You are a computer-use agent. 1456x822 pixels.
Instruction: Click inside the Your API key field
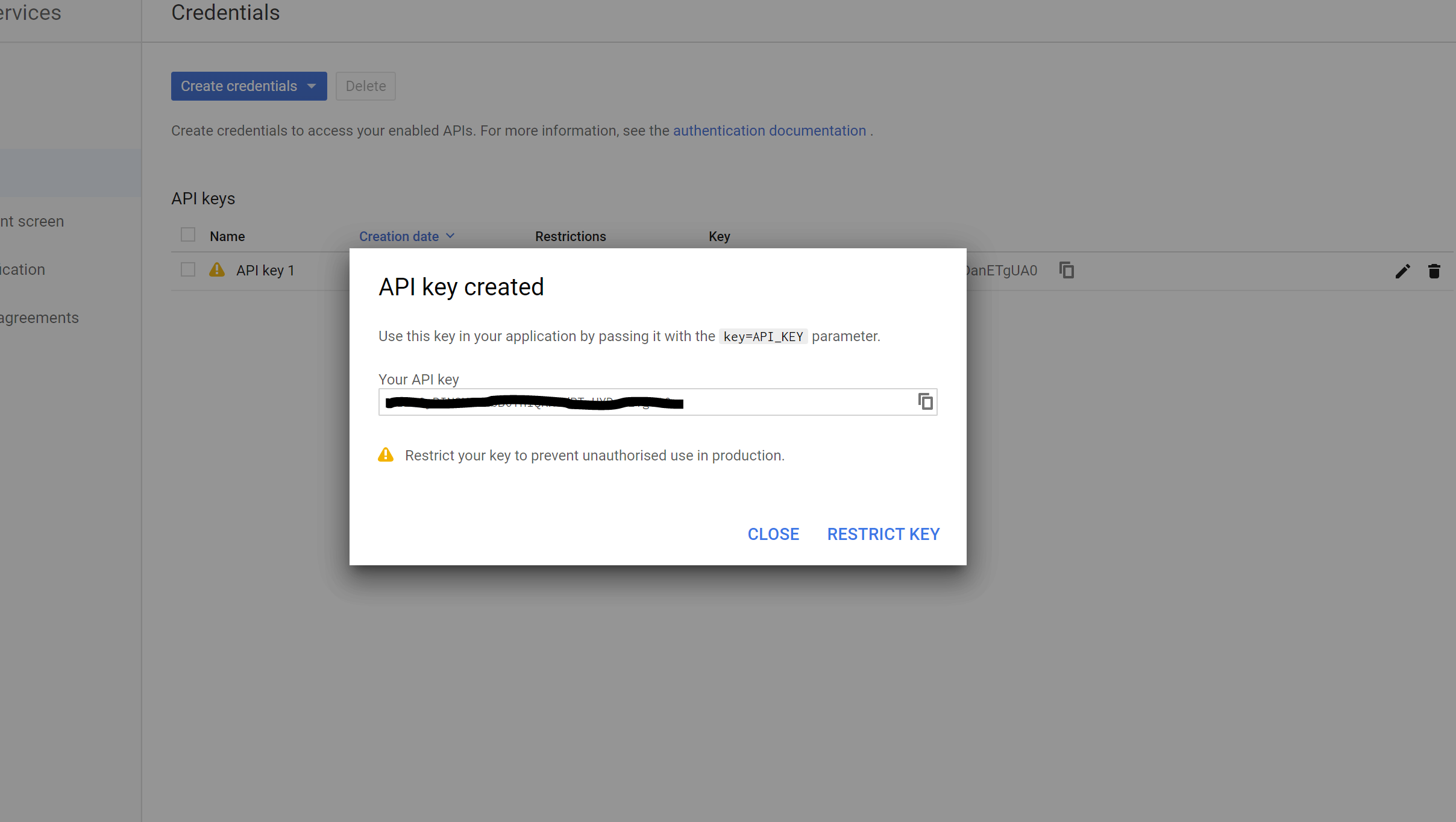(x=783, y=402)
